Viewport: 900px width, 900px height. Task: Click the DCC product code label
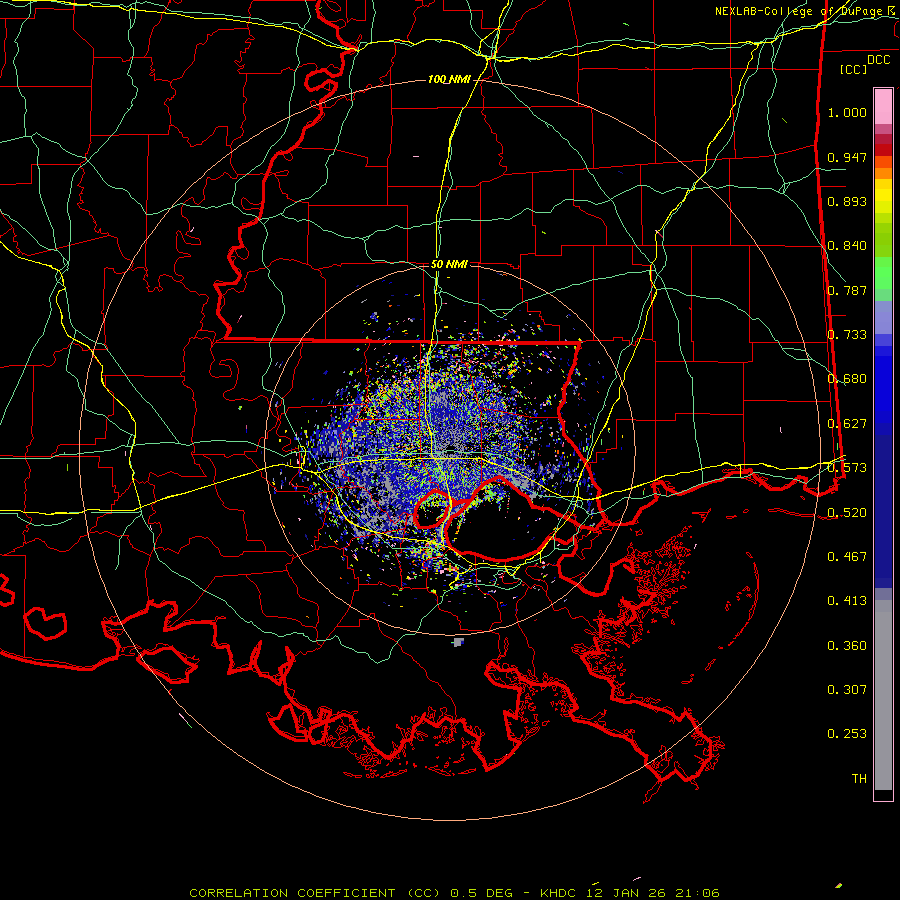click(878, 60)
